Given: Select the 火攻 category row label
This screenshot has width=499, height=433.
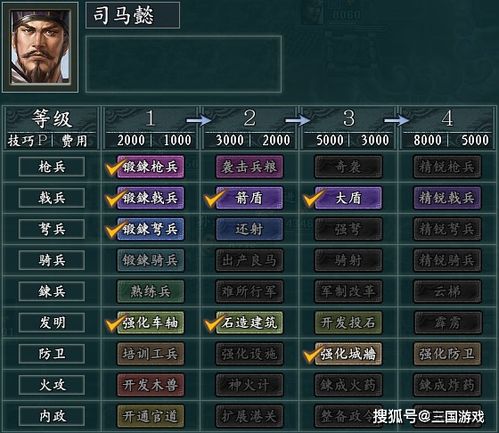Looking at the screenshot, I should tap(52, 385).
